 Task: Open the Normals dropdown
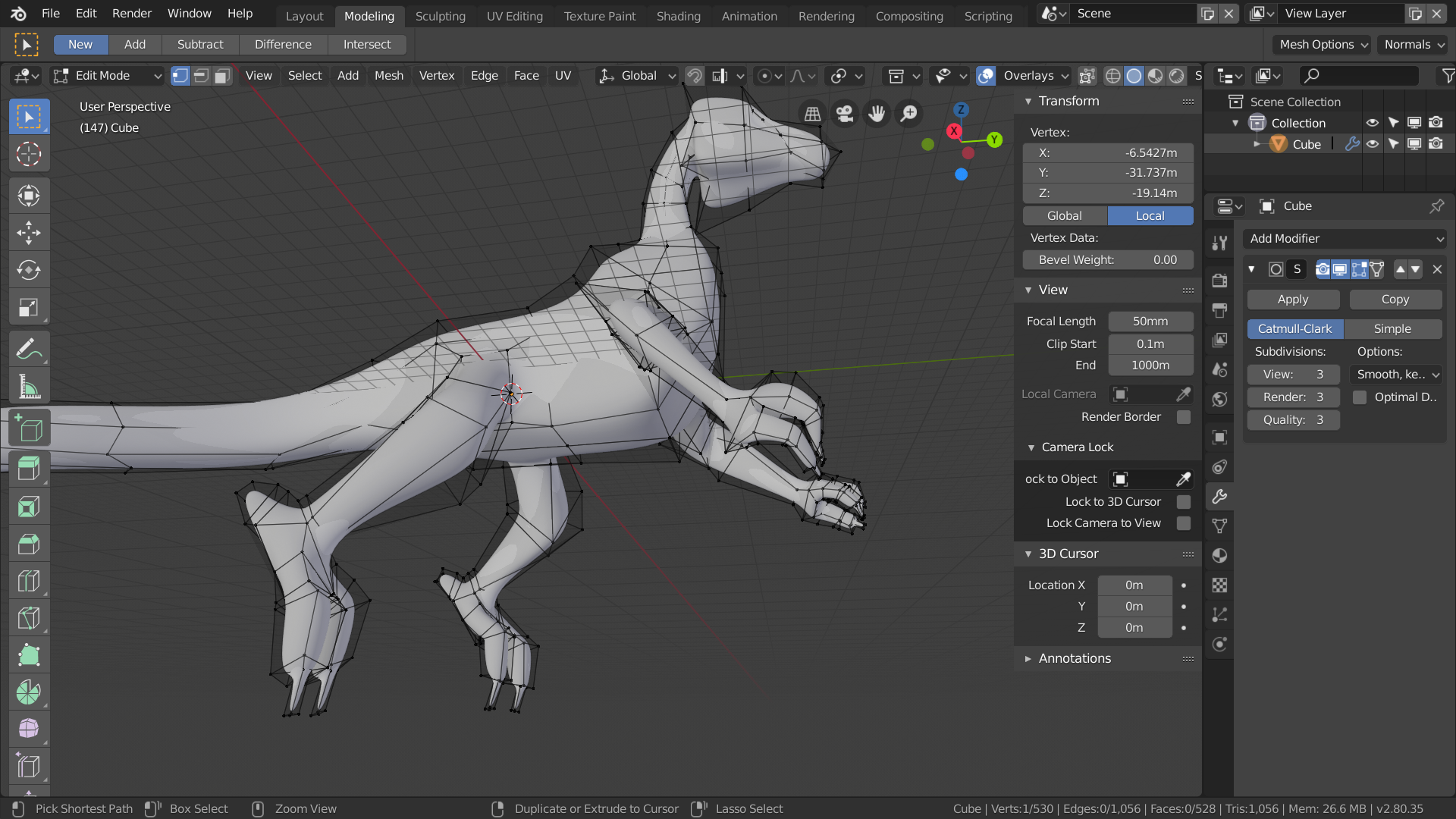click(1414, 45)
